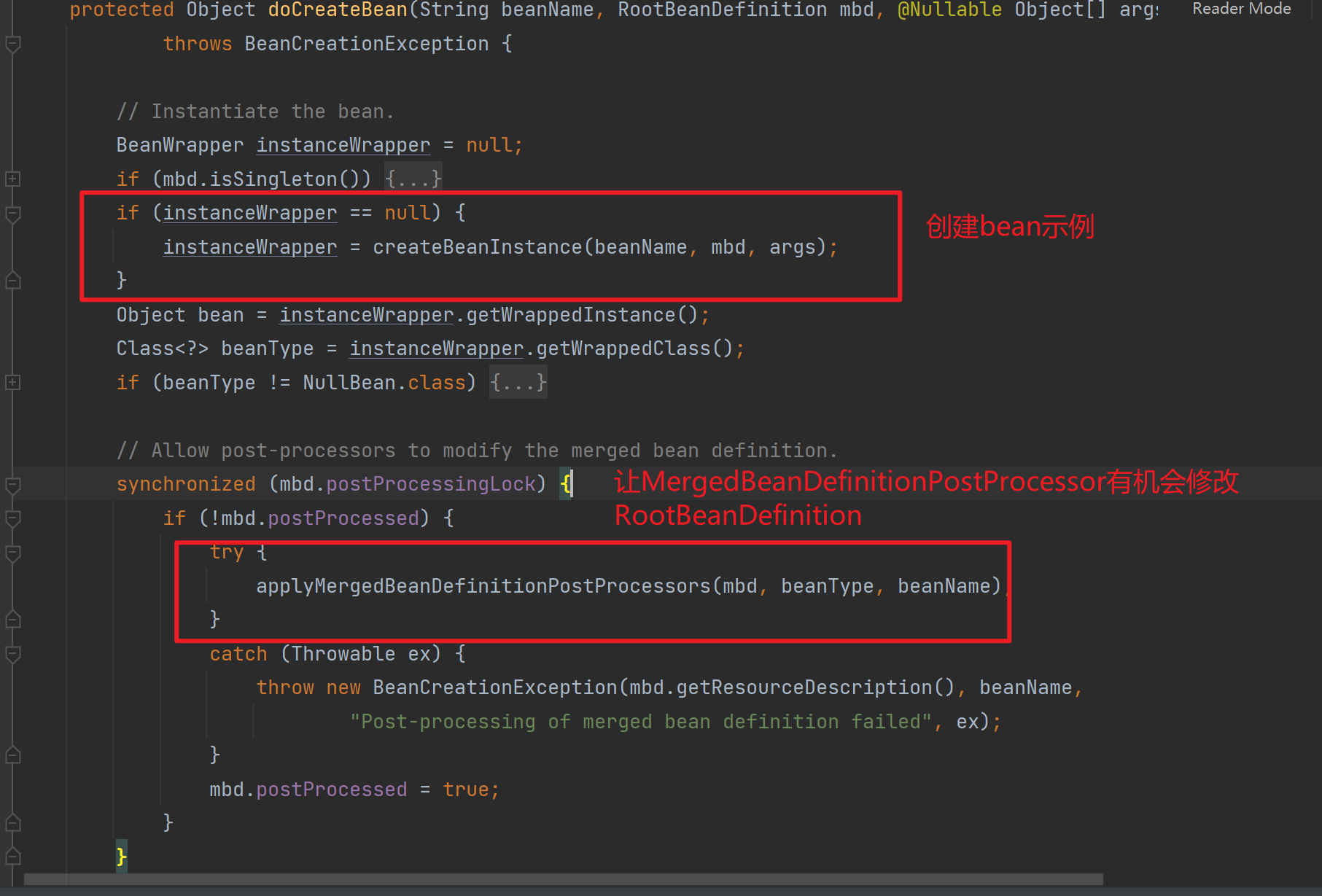The image size is (1322, 896).
Task: Click NullBean in the beanType comparison
Action: pos(349,382)
